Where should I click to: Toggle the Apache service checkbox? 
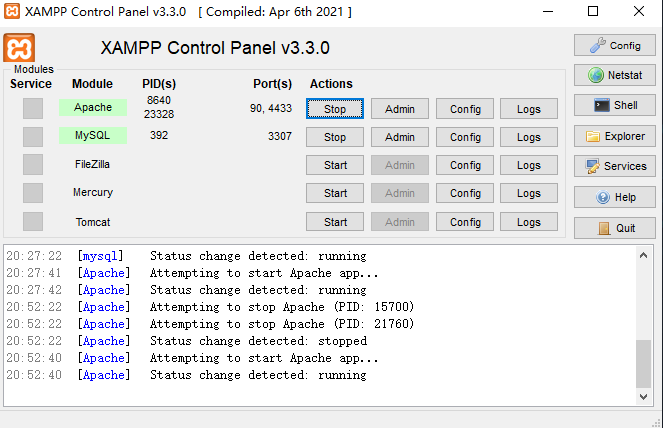[33, 109]
